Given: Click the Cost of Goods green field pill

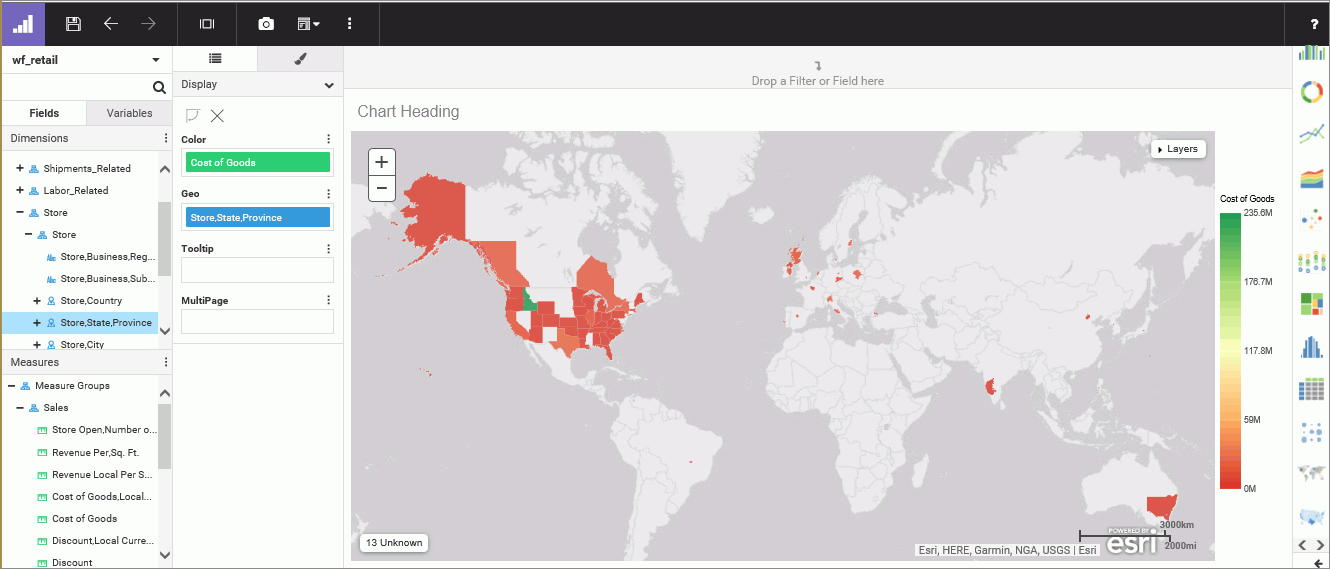Looking at the screenshot, I should (258, 162).
